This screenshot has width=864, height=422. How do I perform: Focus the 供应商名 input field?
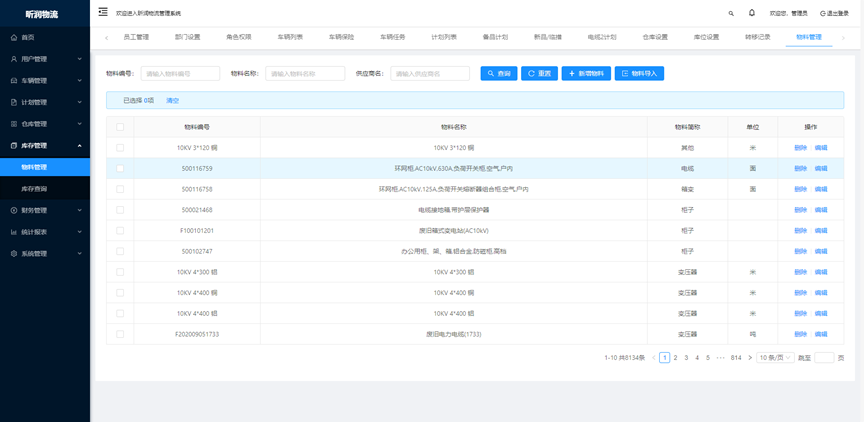[430, 73]
